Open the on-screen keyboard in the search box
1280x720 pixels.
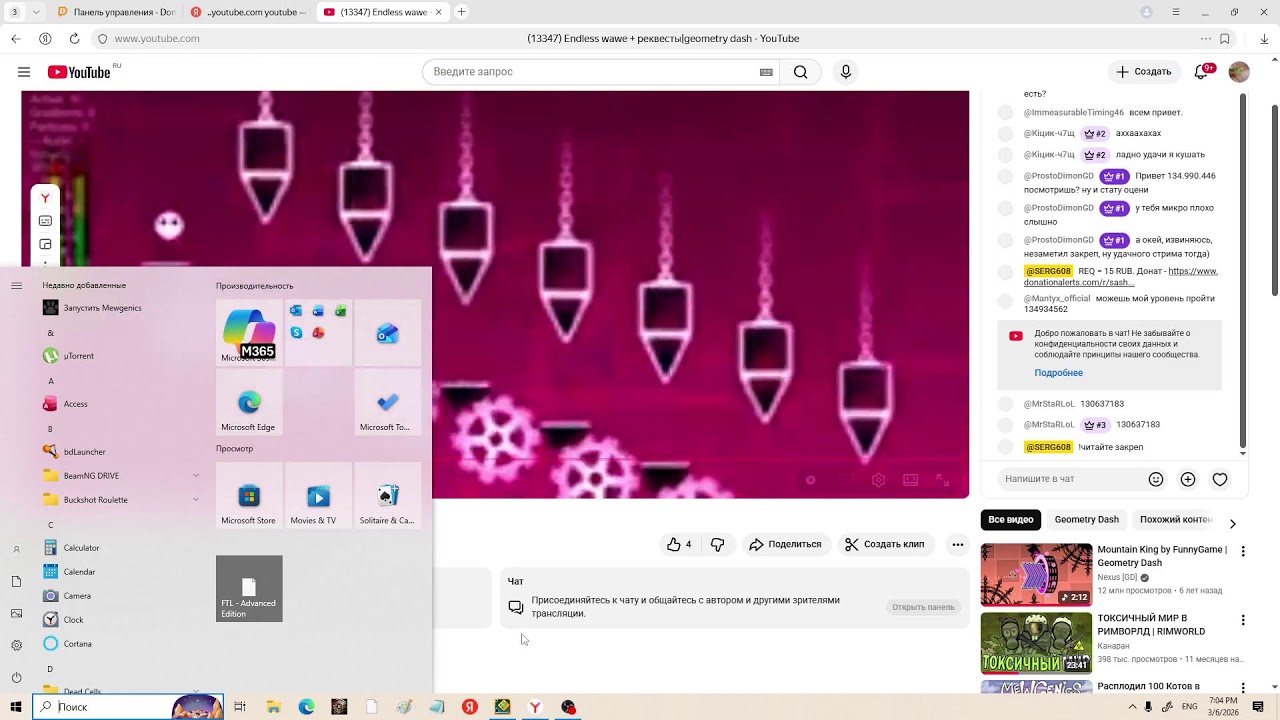(x=766, y=72)
